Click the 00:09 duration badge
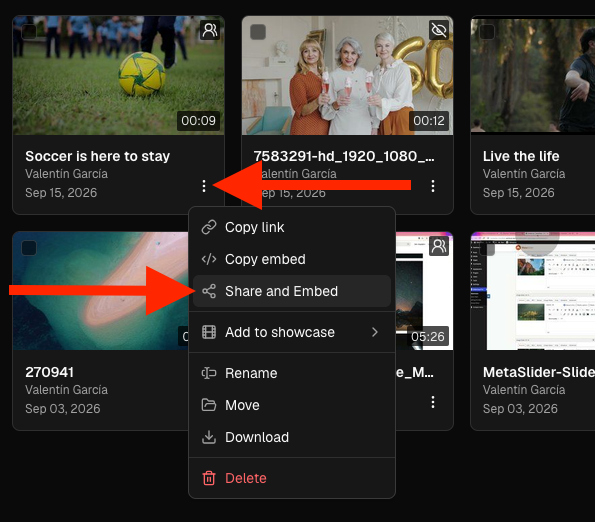 coord(198,121)
